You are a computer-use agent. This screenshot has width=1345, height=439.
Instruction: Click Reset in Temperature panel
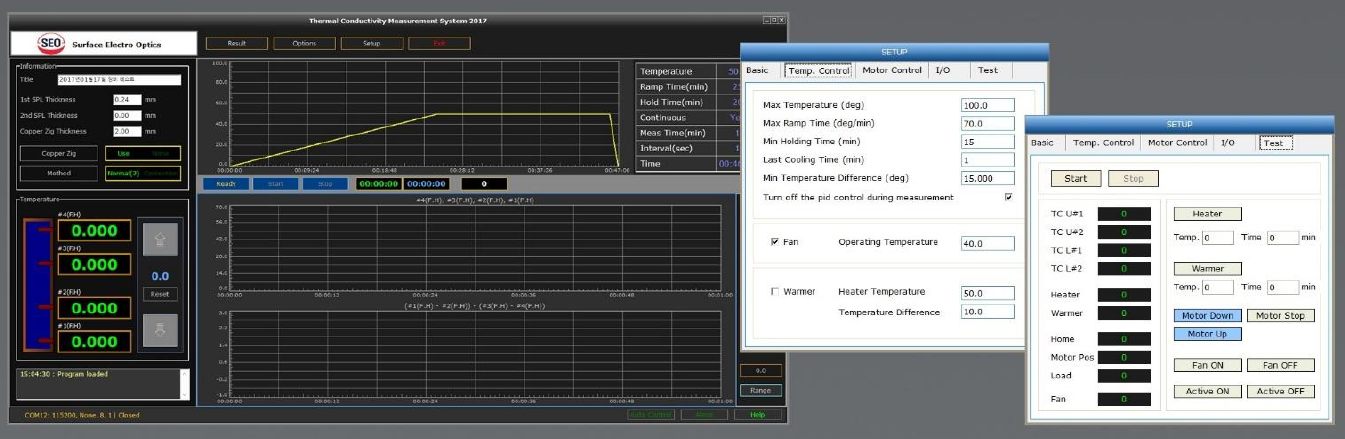tap(159, 294)
